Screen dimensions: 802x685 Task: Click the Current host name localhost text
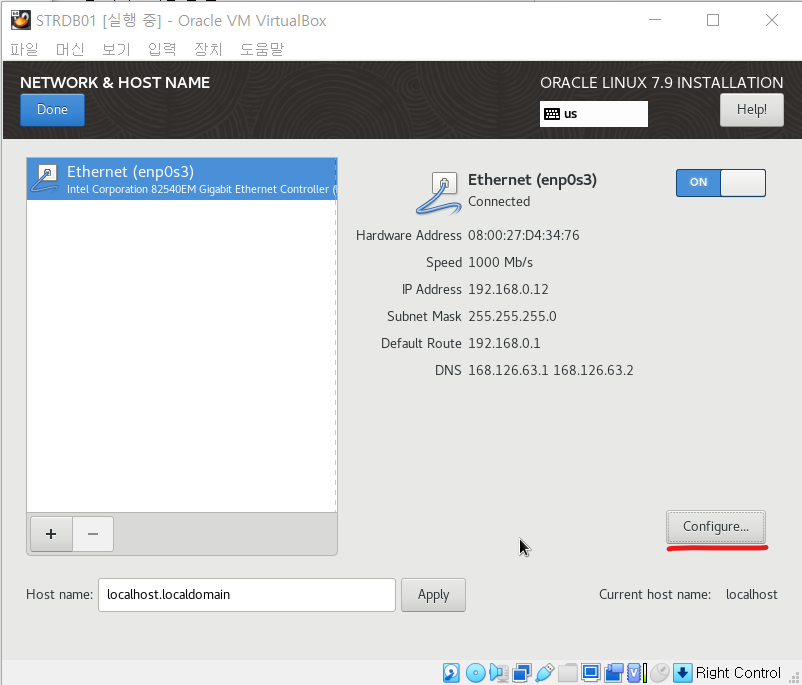pos(751,594)
